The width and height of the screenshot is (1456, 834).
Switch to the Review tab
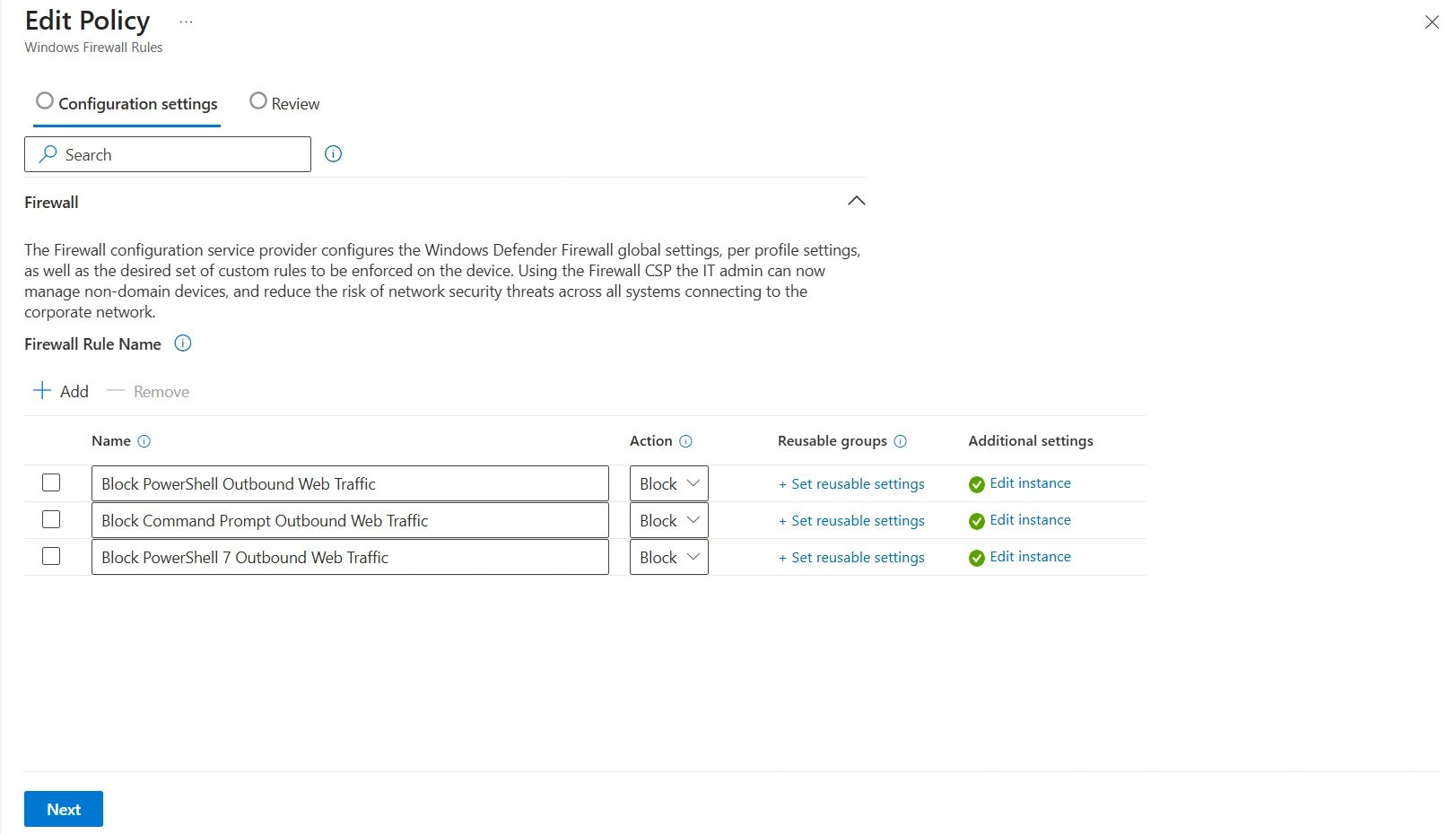pyautogui.click(x=284, y=103)
